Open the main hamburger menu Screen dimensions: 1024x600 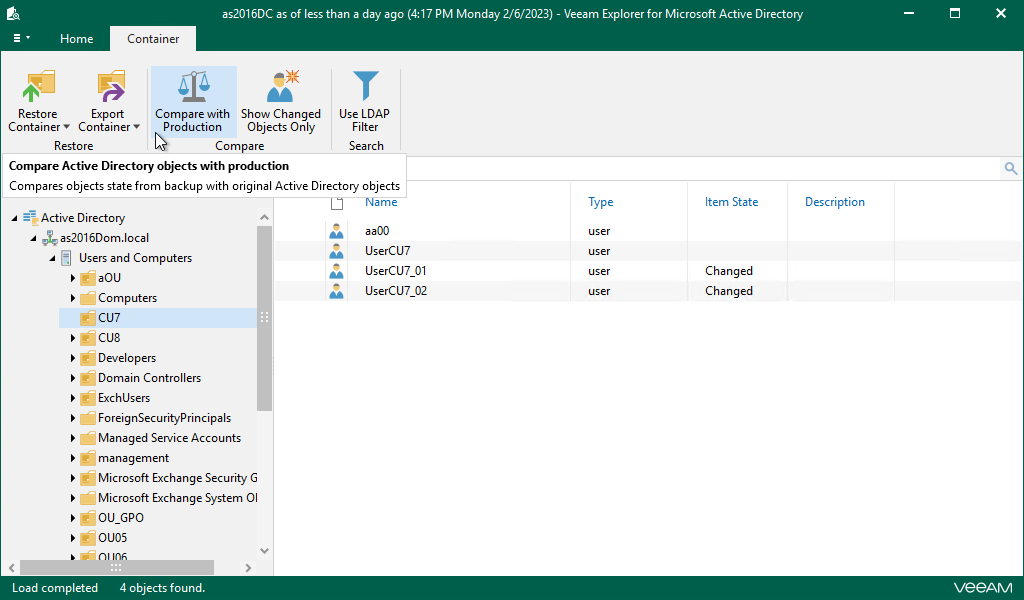(x=21, y=39)
